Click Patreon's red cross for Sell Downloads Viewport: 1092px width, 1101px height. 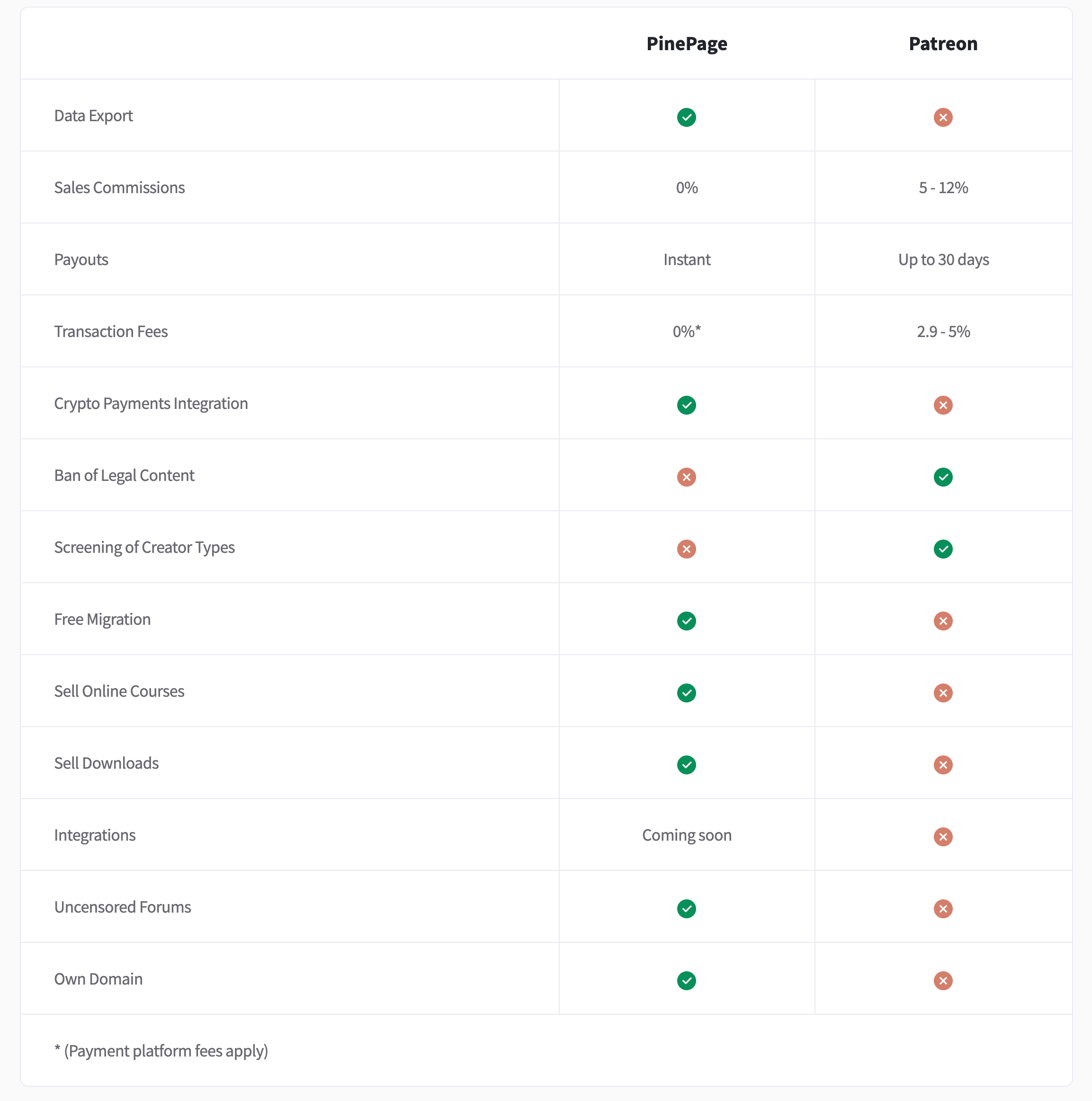[x=943, y=765]
